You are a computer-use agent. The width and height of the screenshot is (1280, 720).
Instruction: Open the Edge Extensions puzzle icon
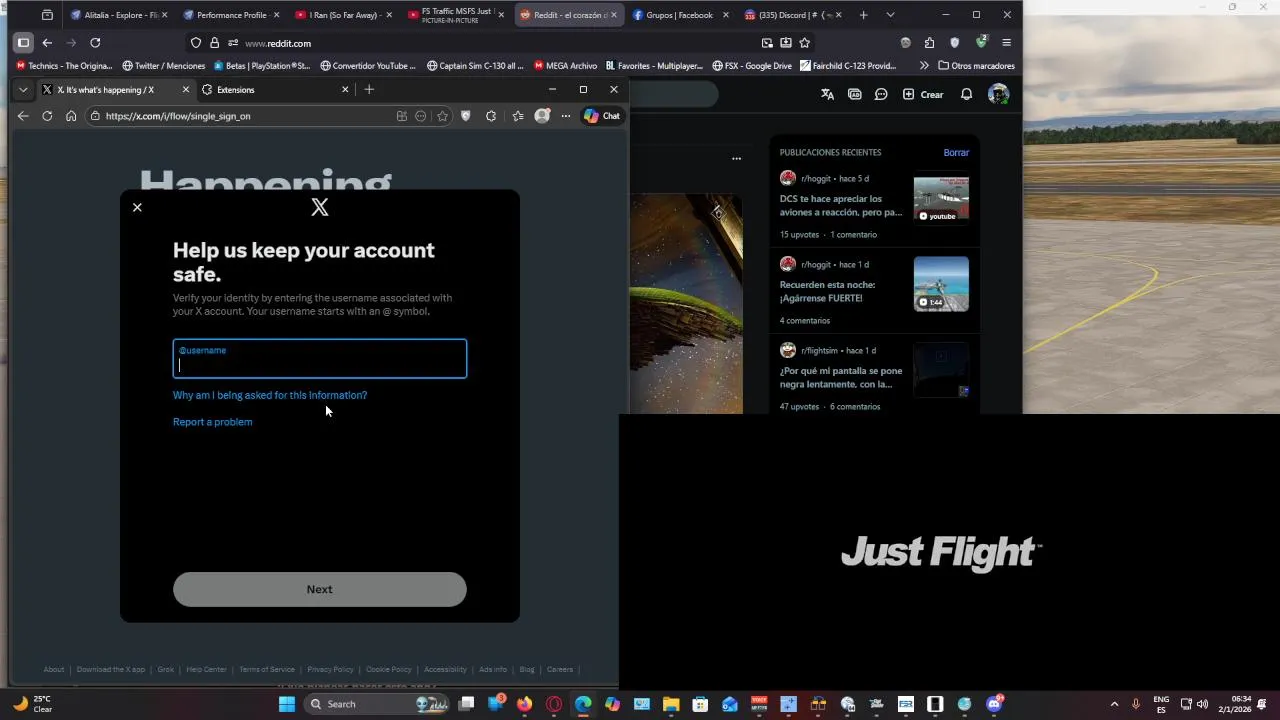click(x=491, y=116)
